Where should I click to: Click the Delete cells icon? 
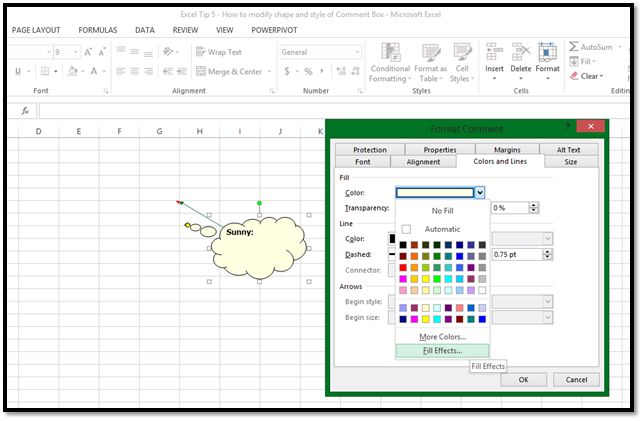pos(521,52)
